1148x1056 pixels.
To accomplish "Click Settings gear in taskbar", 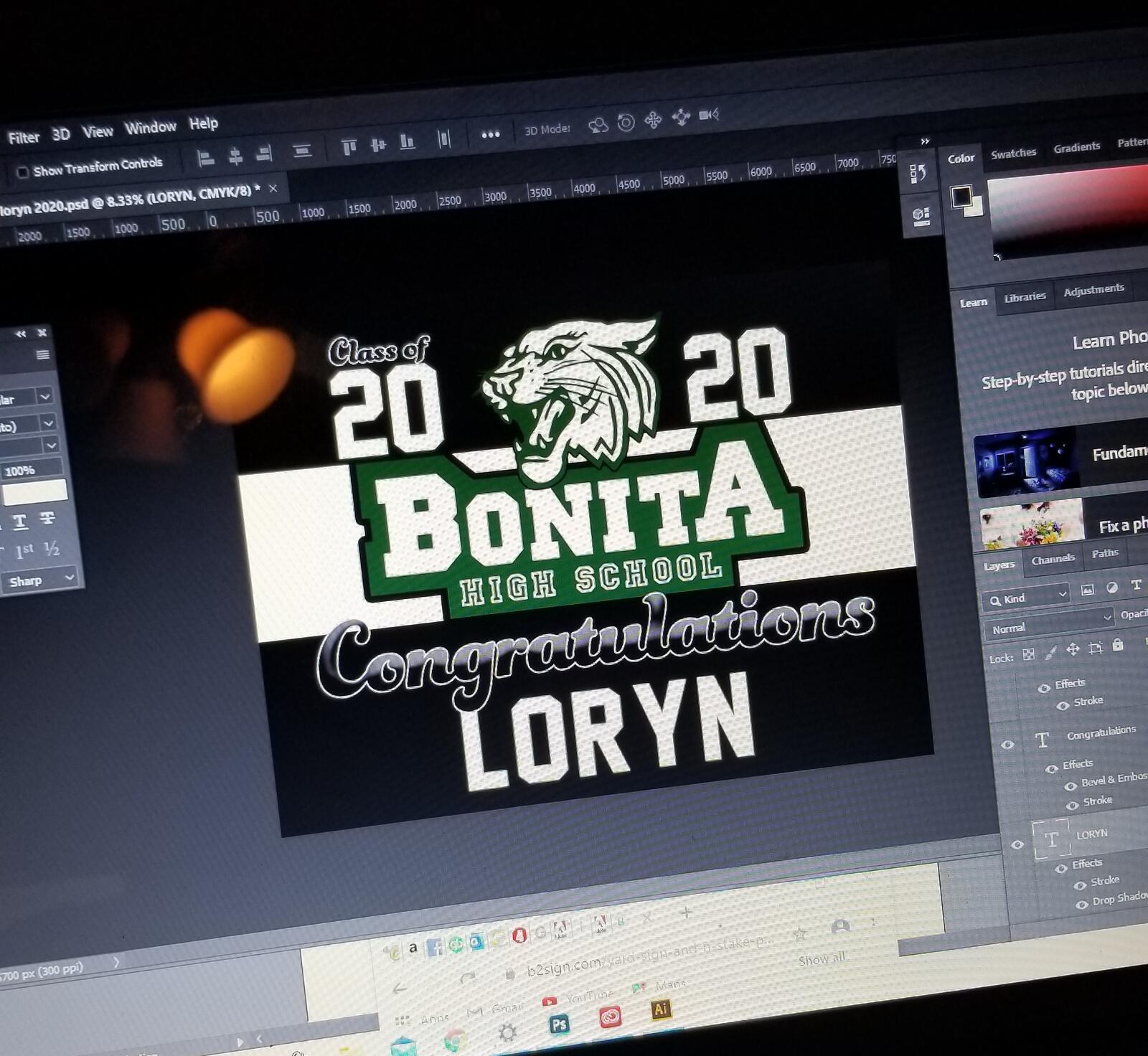I will click(x=507, y=1032).
